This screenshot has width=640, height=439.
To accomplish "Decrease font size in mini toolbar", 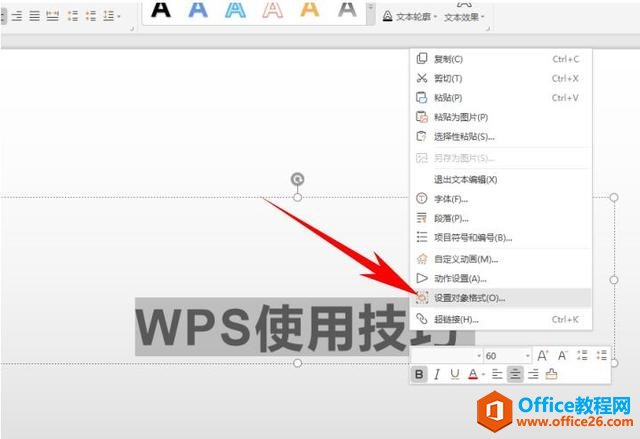I will [x=562, y=355].
